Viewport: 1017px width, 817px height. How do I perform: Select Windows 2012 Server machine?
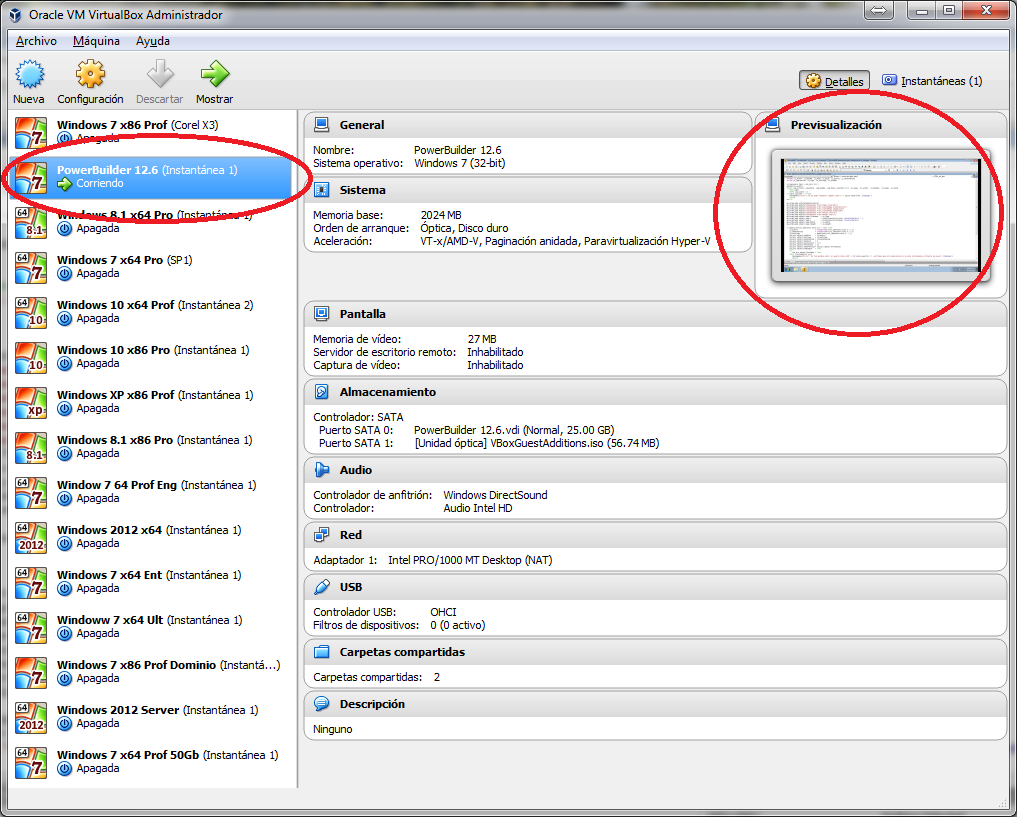click(x=152, y=716)
